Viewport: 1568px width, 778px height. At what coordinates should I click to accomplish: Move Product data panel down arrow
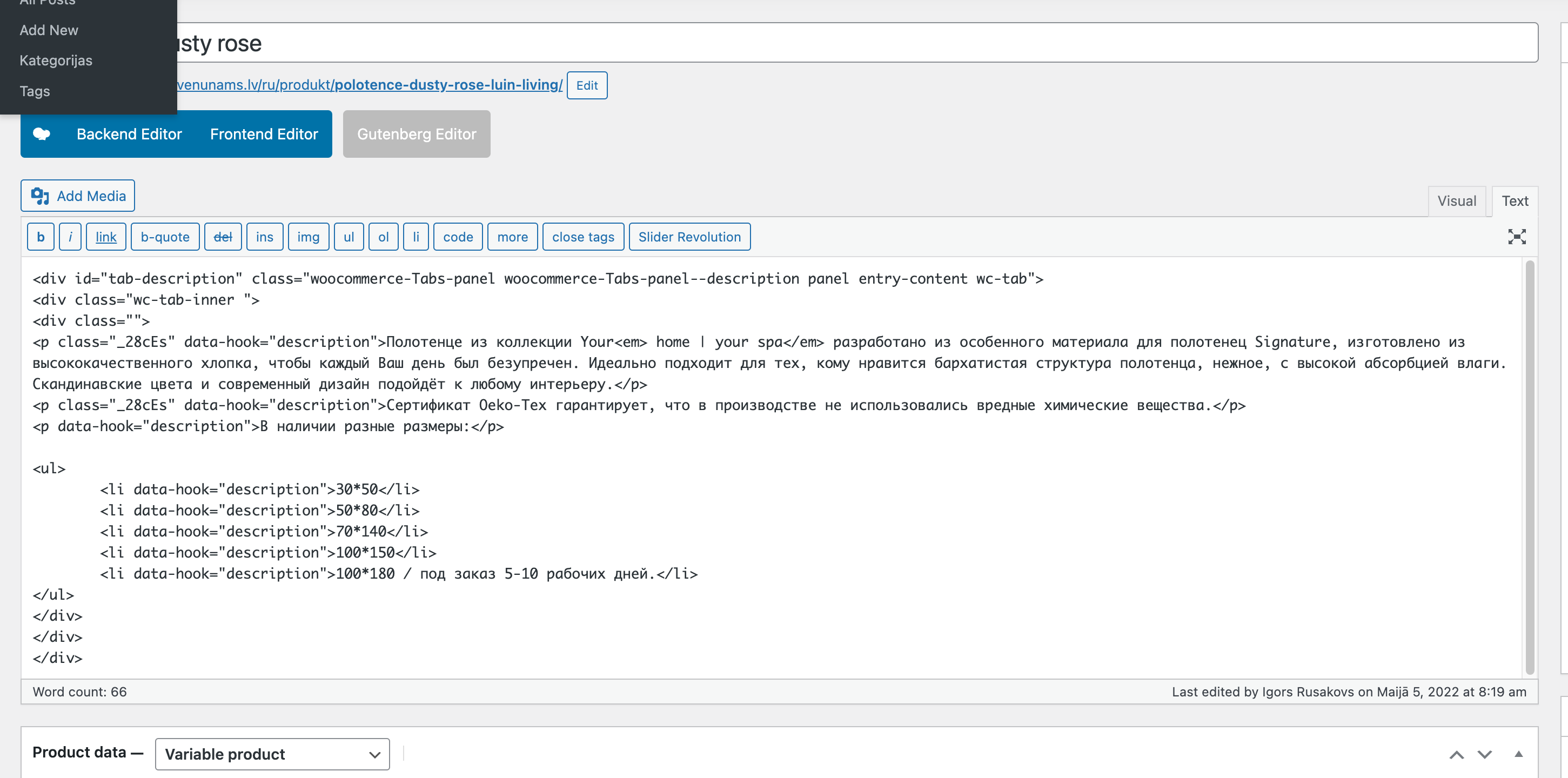point(1485,755)
